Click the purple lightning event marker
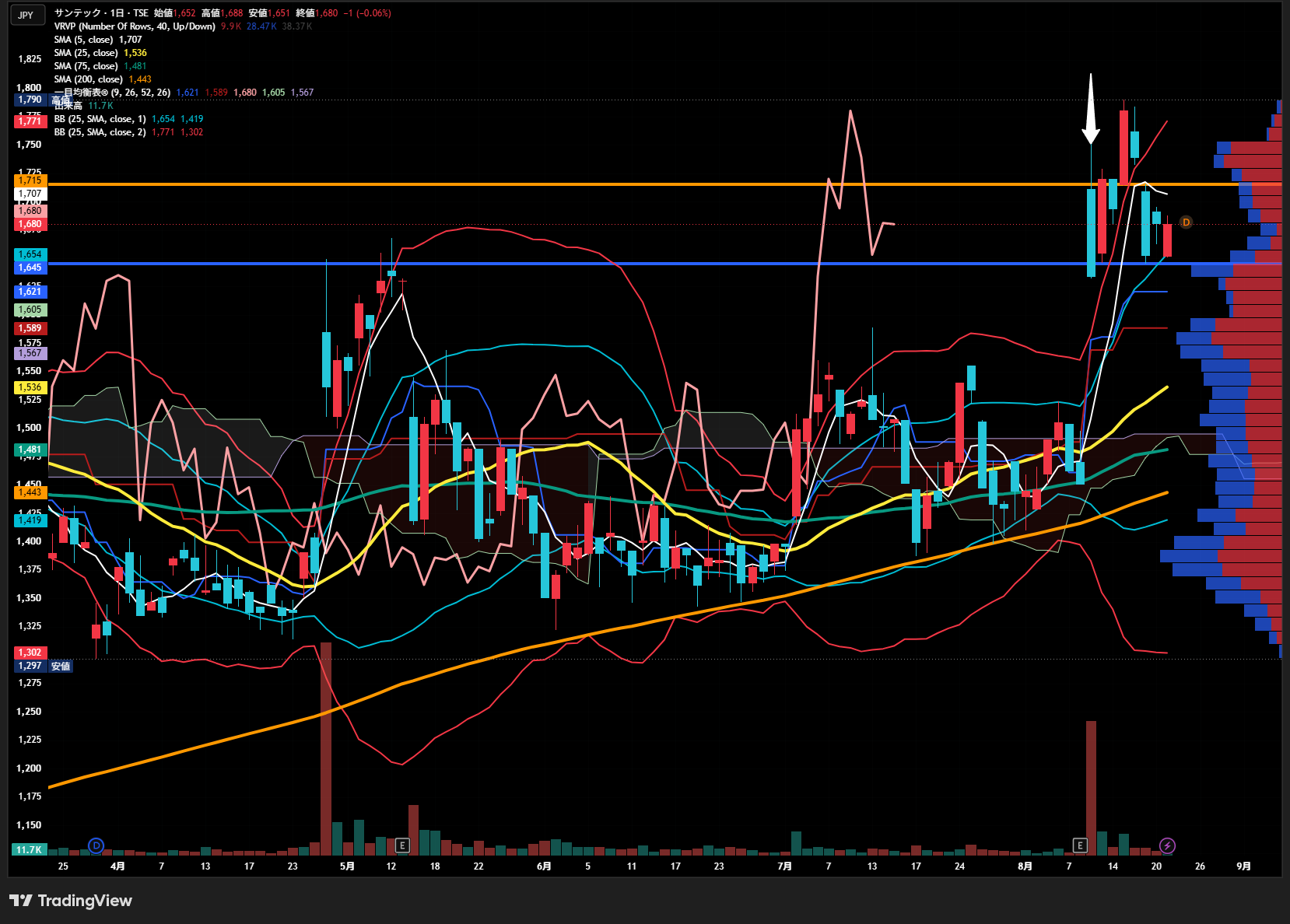The width and height of the screenshot is (1290, 924). [1167, 845]
